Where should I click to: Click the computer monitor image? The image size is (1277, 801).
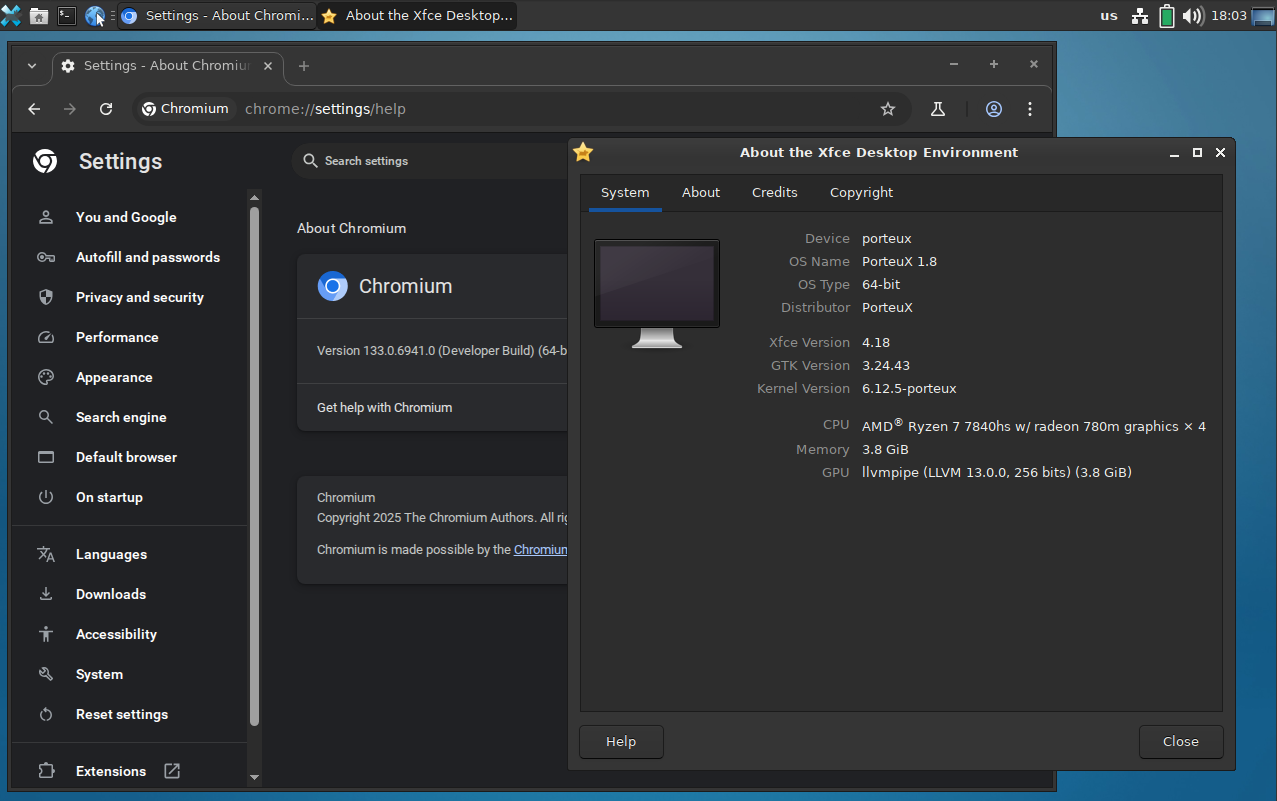(657, 293)
